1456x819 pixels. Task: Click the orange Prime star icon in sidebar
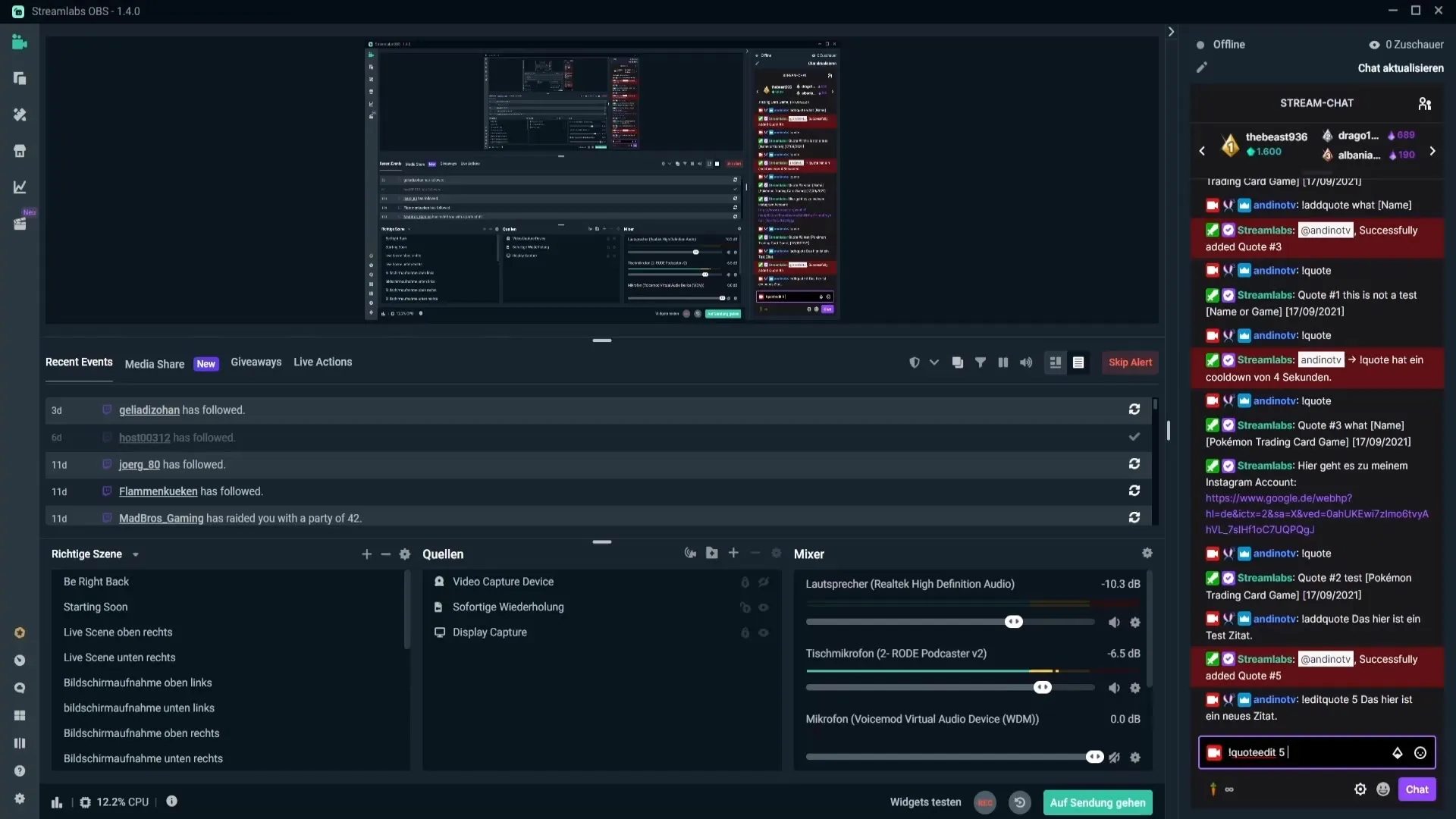tap(20, 633)
